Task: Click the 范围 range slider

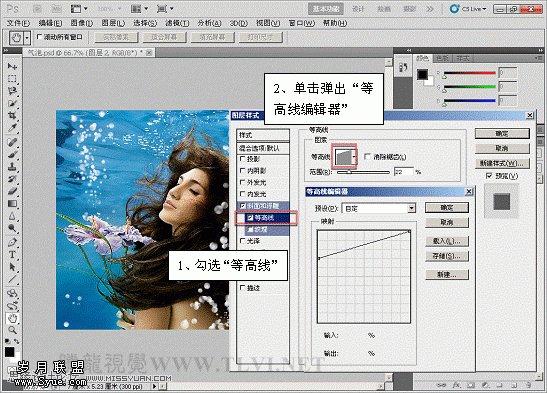Action: click(363, 172)
